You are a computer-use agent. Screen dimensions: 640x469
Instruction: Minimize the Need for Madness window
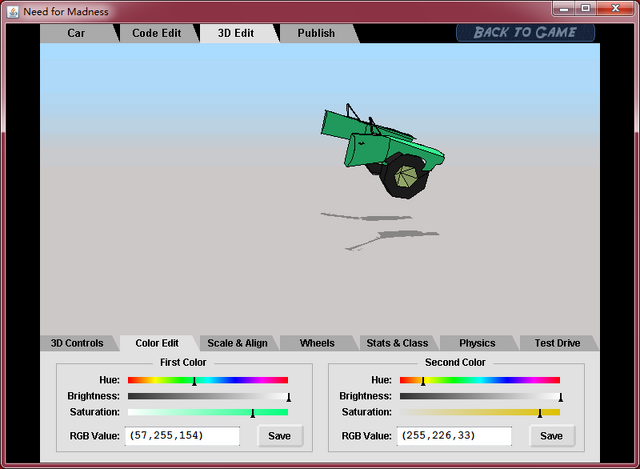[x=564, y=8]
